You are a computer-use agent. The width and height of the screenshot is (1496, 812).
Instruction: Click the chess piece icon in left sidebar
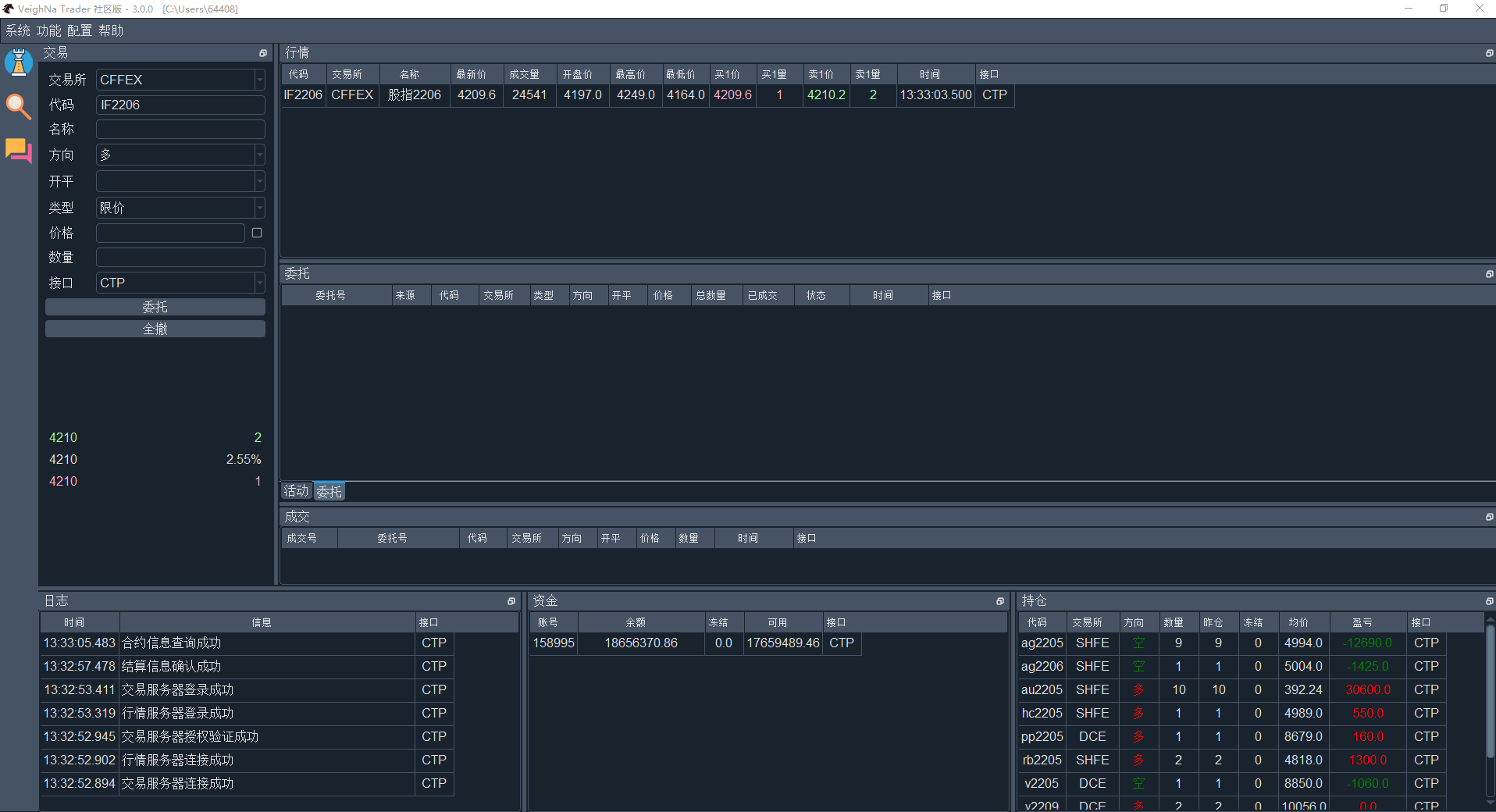pyautogui.click(x=19, y=62)
